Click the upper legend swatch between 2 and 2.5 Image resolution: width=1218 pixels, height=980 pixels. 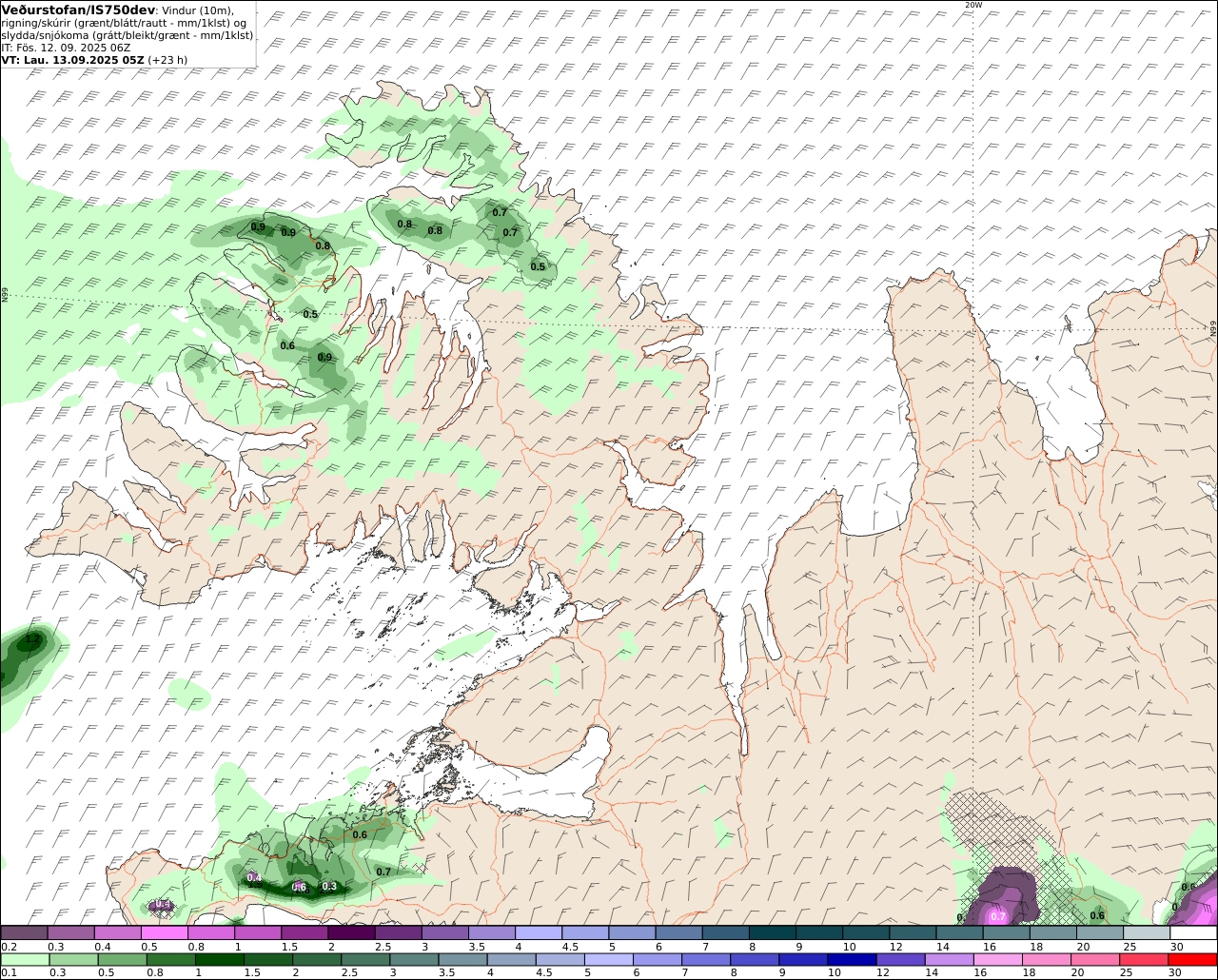click(x=351, y=932)
